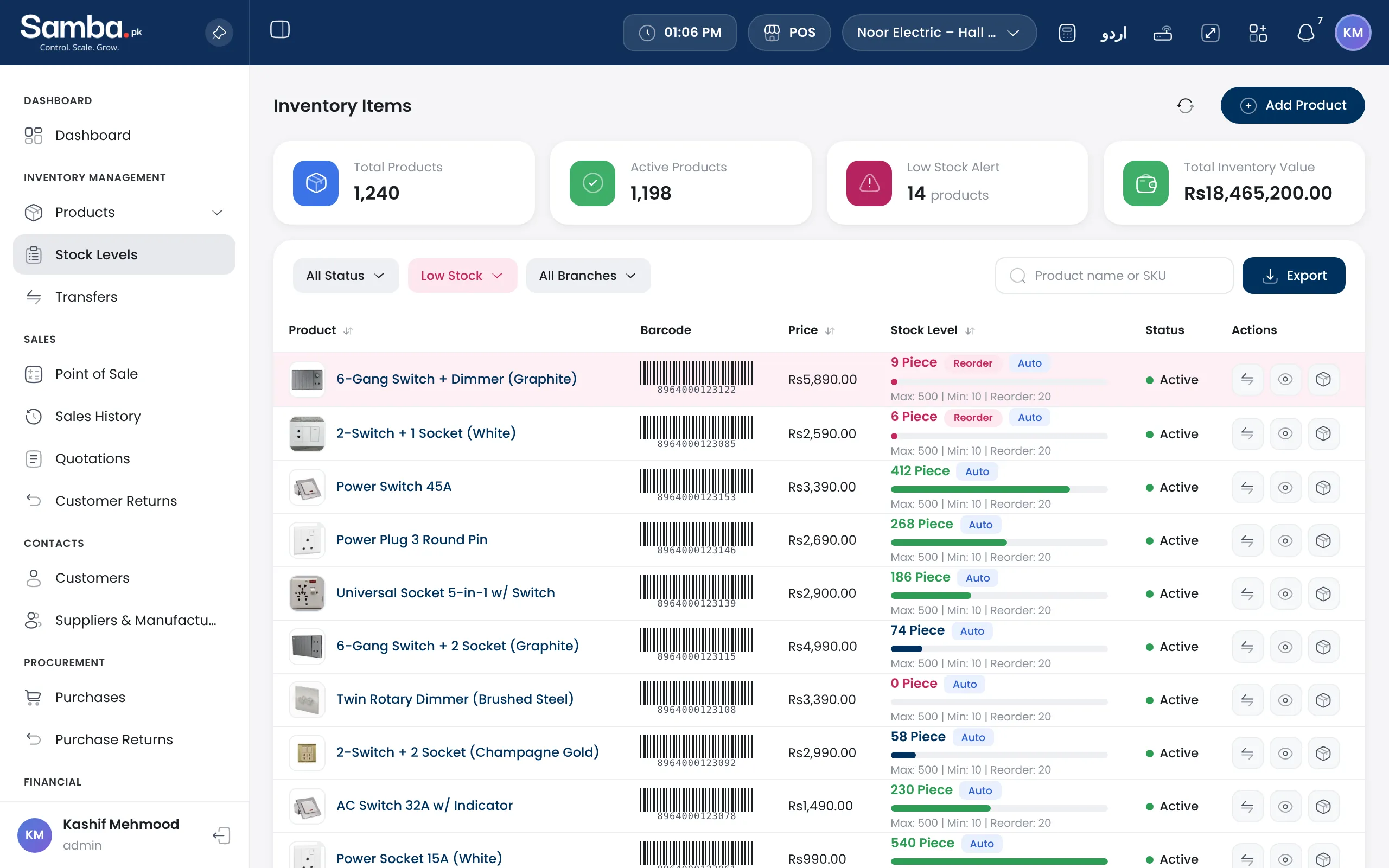Open the apps grid shortcut icon

click(1258, 33)
